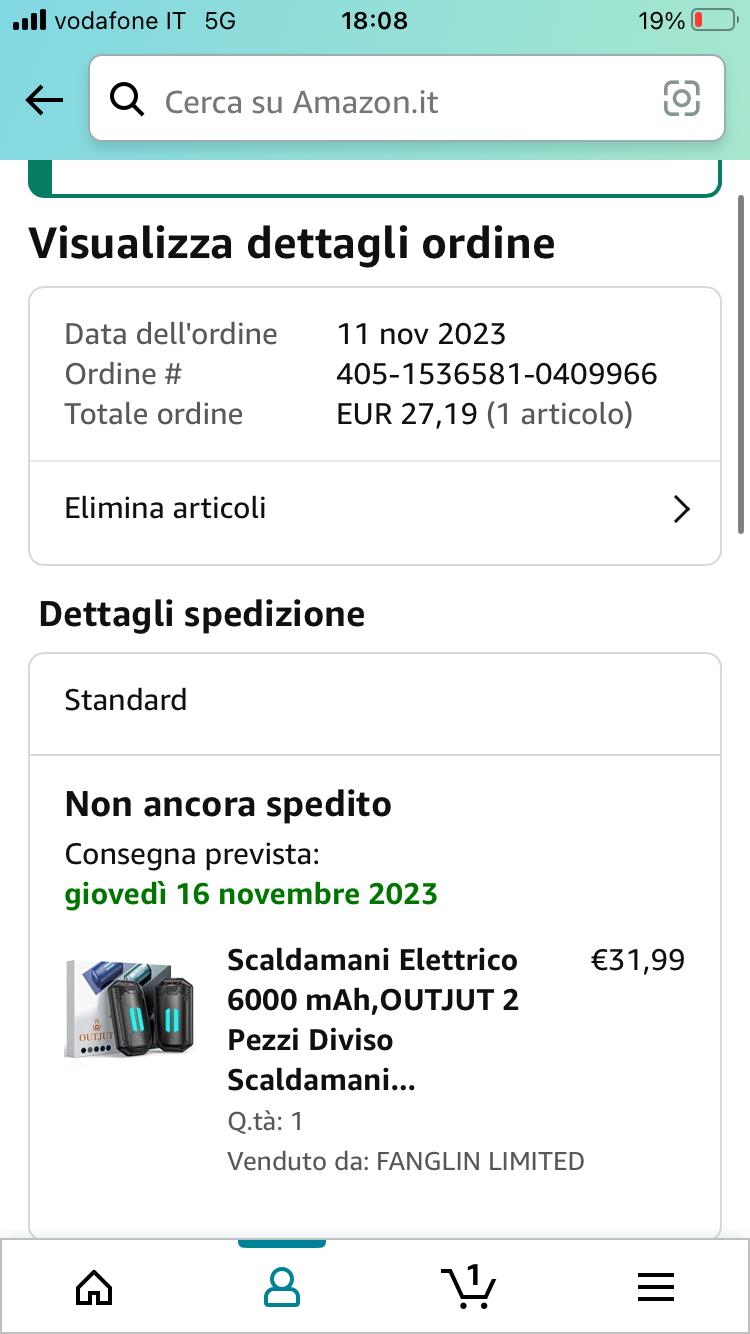Image resolution: width=750 pixels, height=1334 pixels.
Task: Expand the Elimina articoli chevron
Action: pos(682,509)
